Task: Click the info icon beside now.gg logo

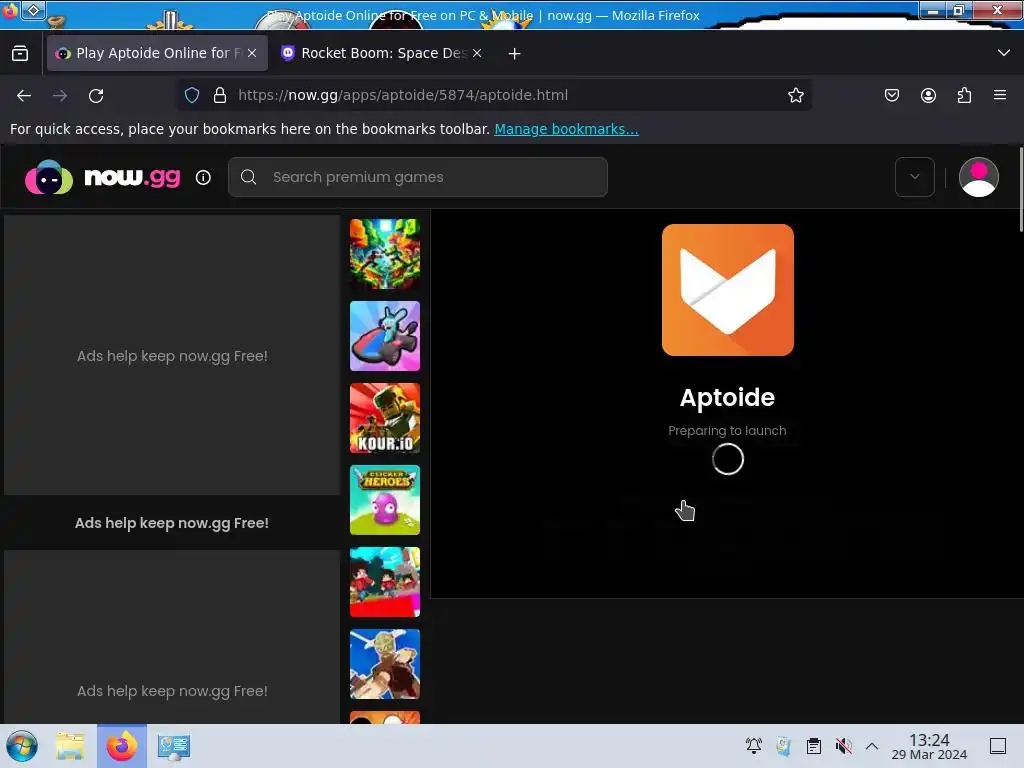Action: pos(203,178)
